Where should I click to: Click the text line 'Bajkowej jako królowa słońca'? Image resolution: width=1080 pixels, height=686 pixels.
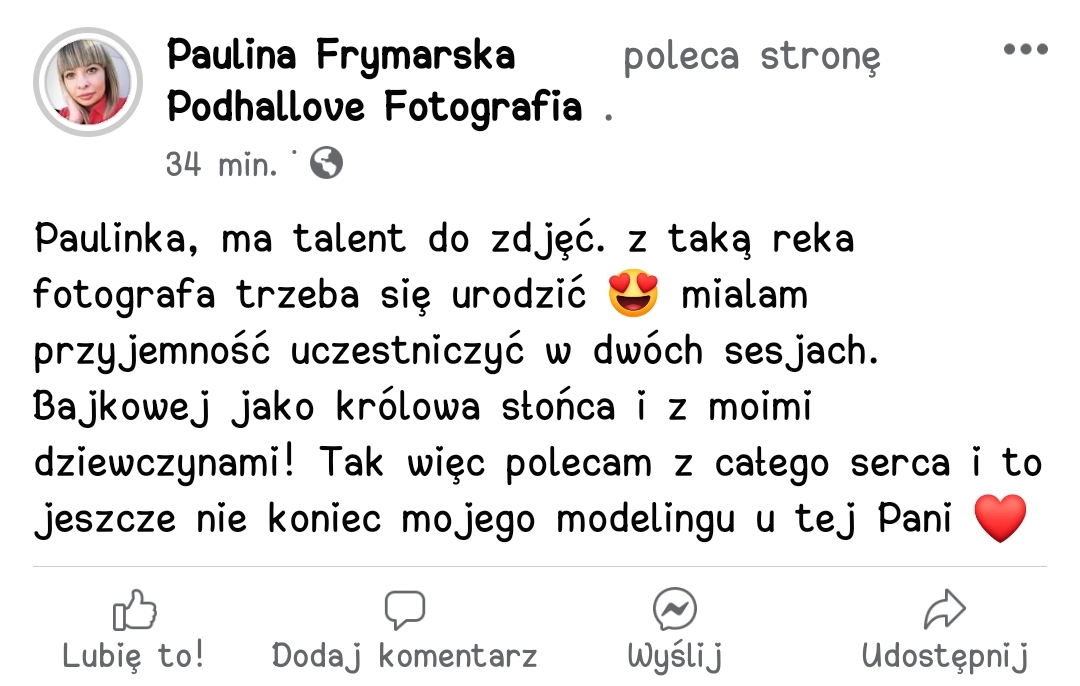pyautogui.click(x=324, y=406)
